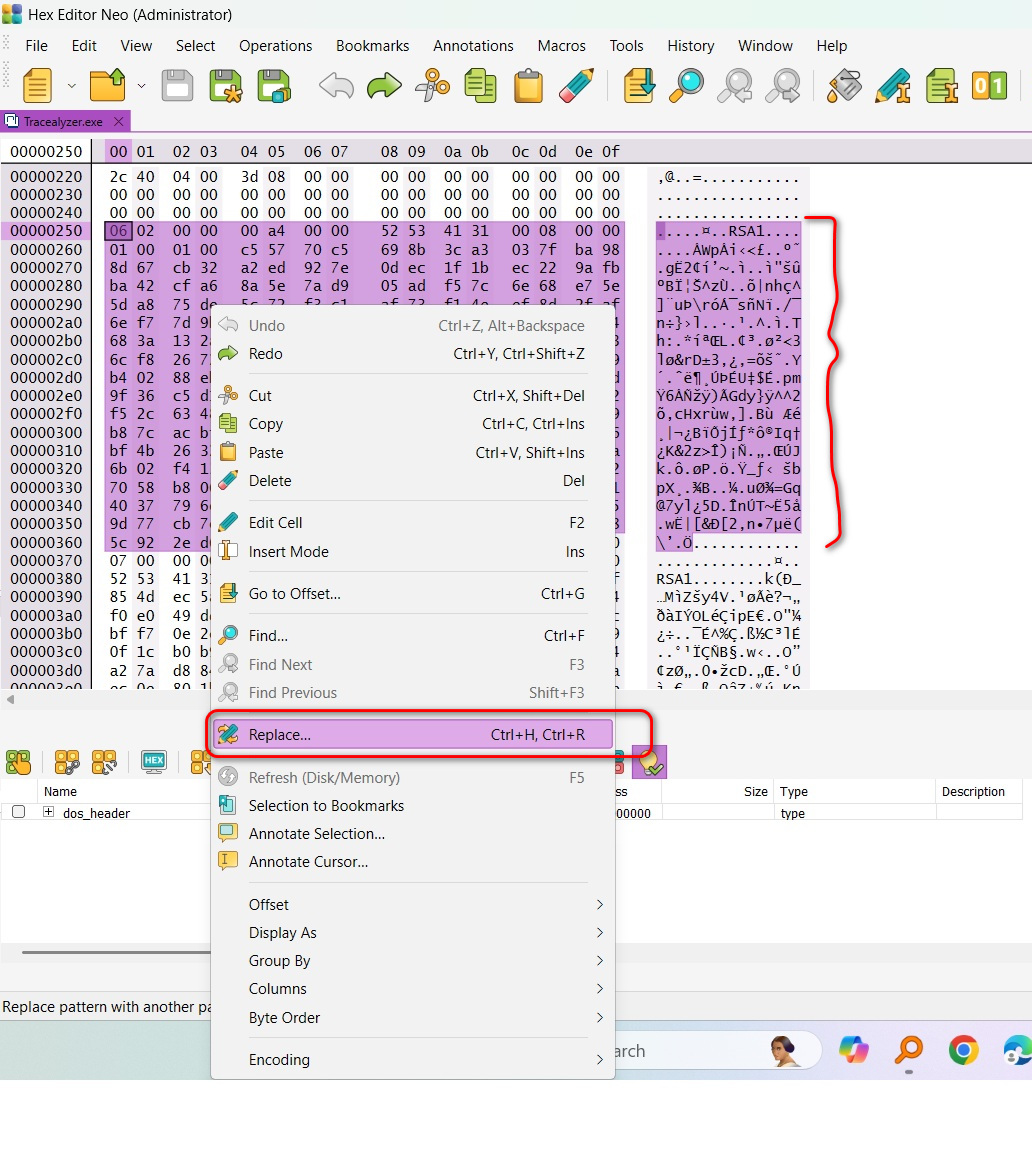
Task: Choose Edit Cell in context menu
Action: [413, 523]
